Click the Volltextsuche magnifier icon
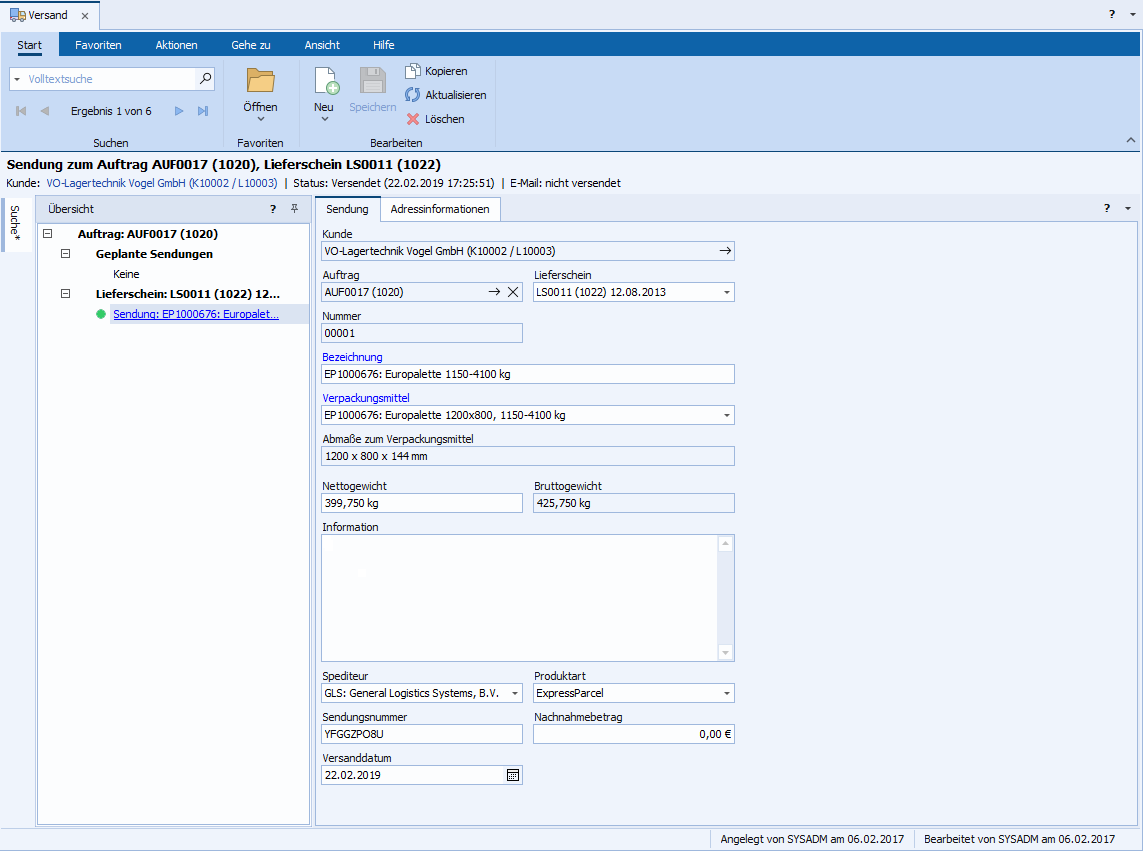1143x851 pixels. coord(205,78)
